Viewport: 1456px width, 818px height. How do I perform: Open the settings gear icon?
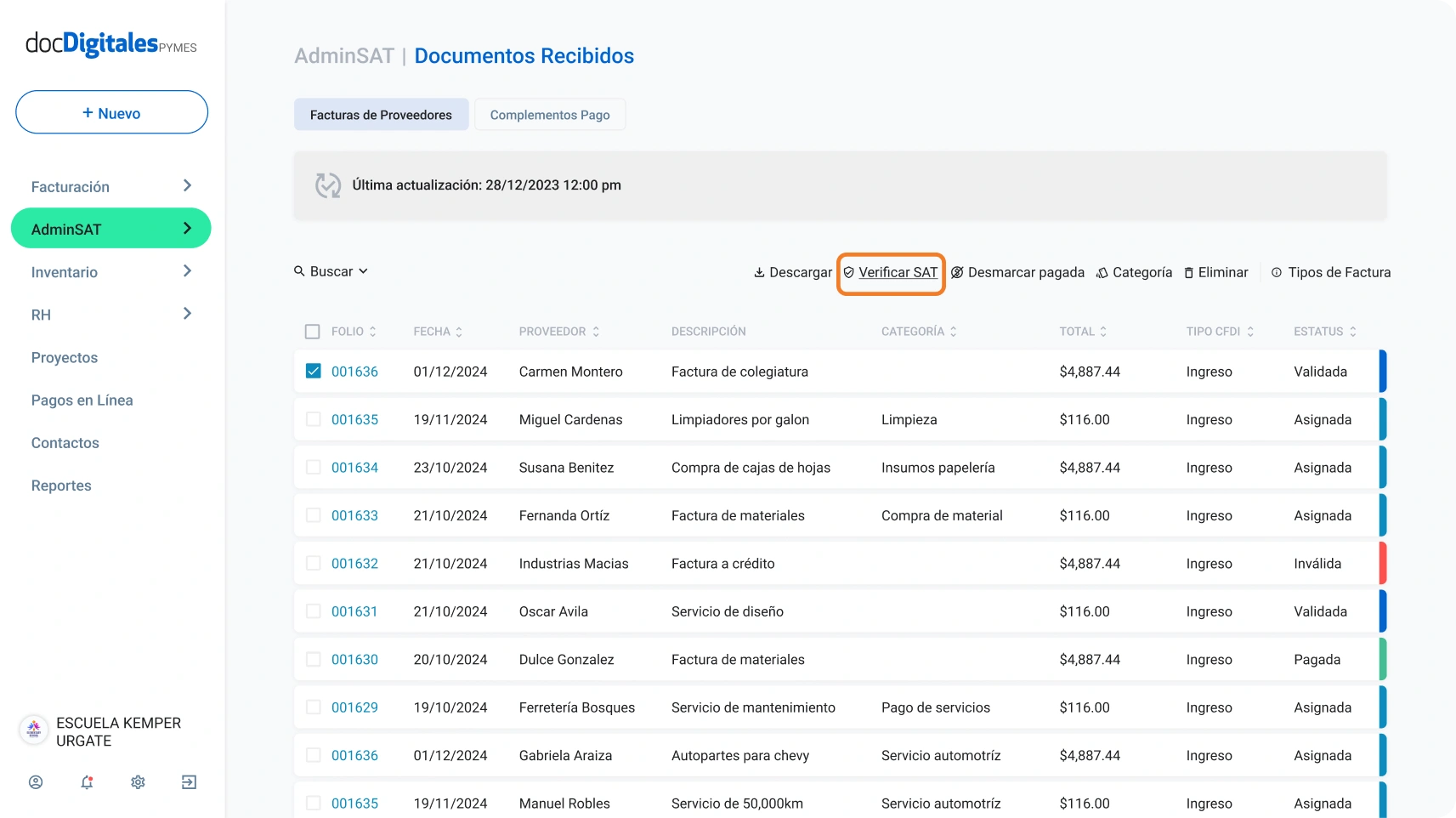click(x=138, y=781)
